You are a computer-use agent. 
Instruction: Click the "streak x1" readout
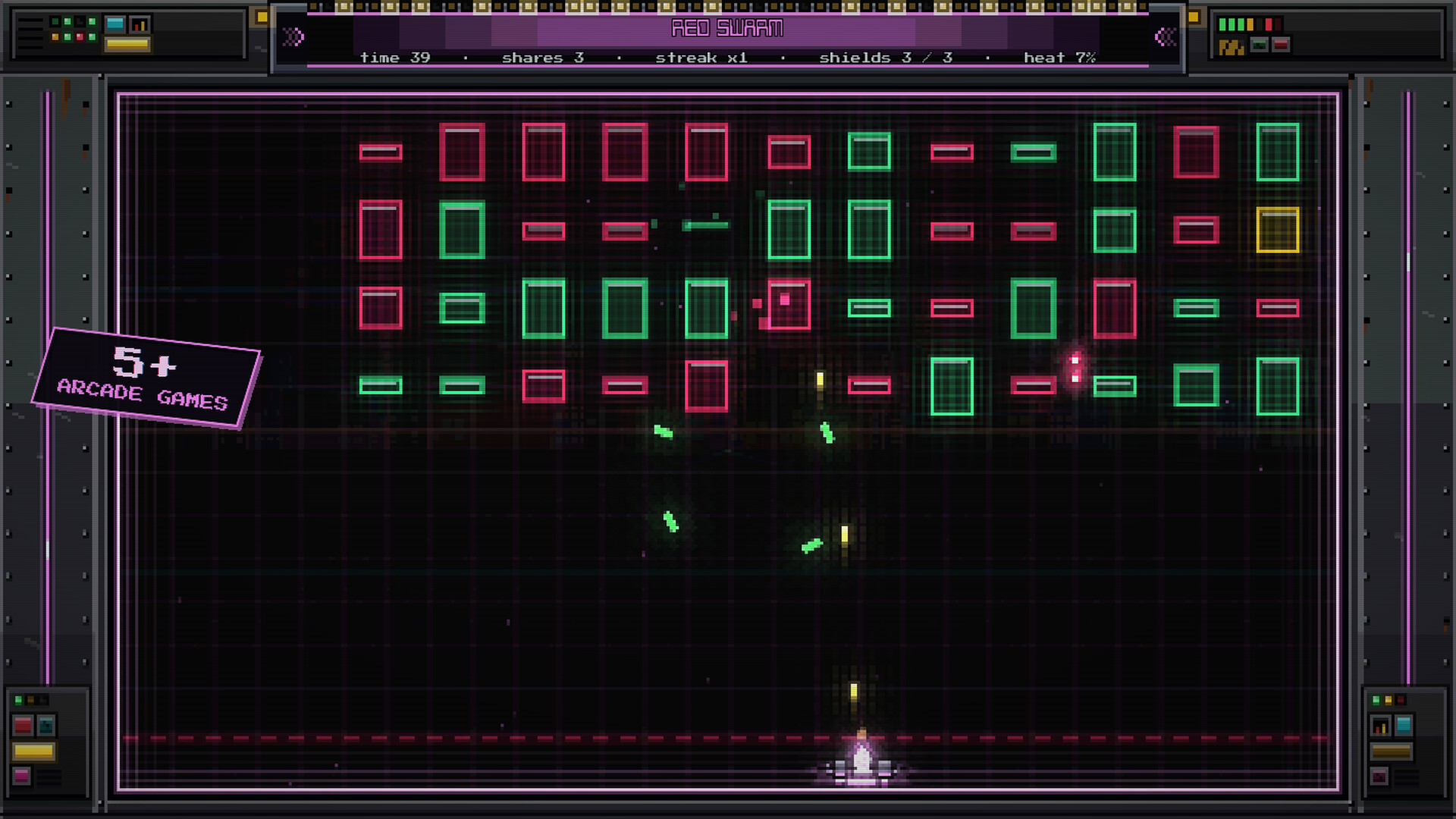pyautogui.click(x=701, y=58)
